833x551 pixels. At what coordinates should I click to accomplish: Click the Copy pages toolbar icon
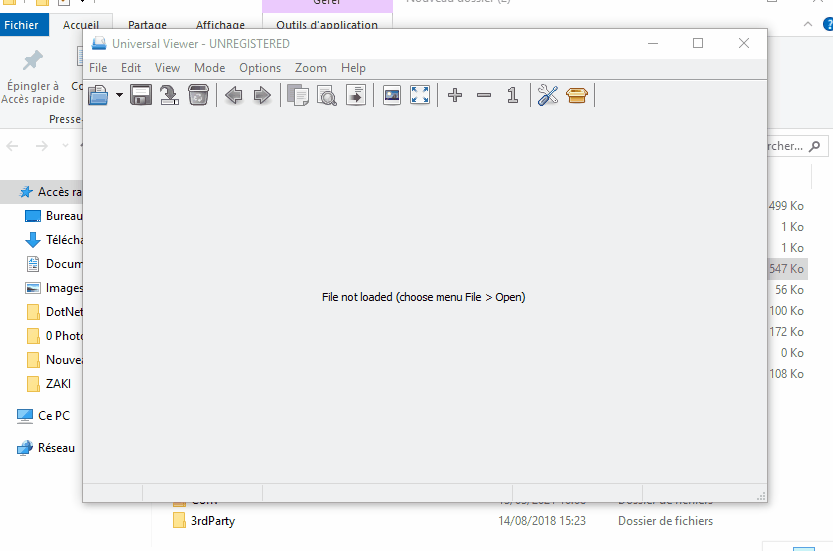click(x=298, y=96)
